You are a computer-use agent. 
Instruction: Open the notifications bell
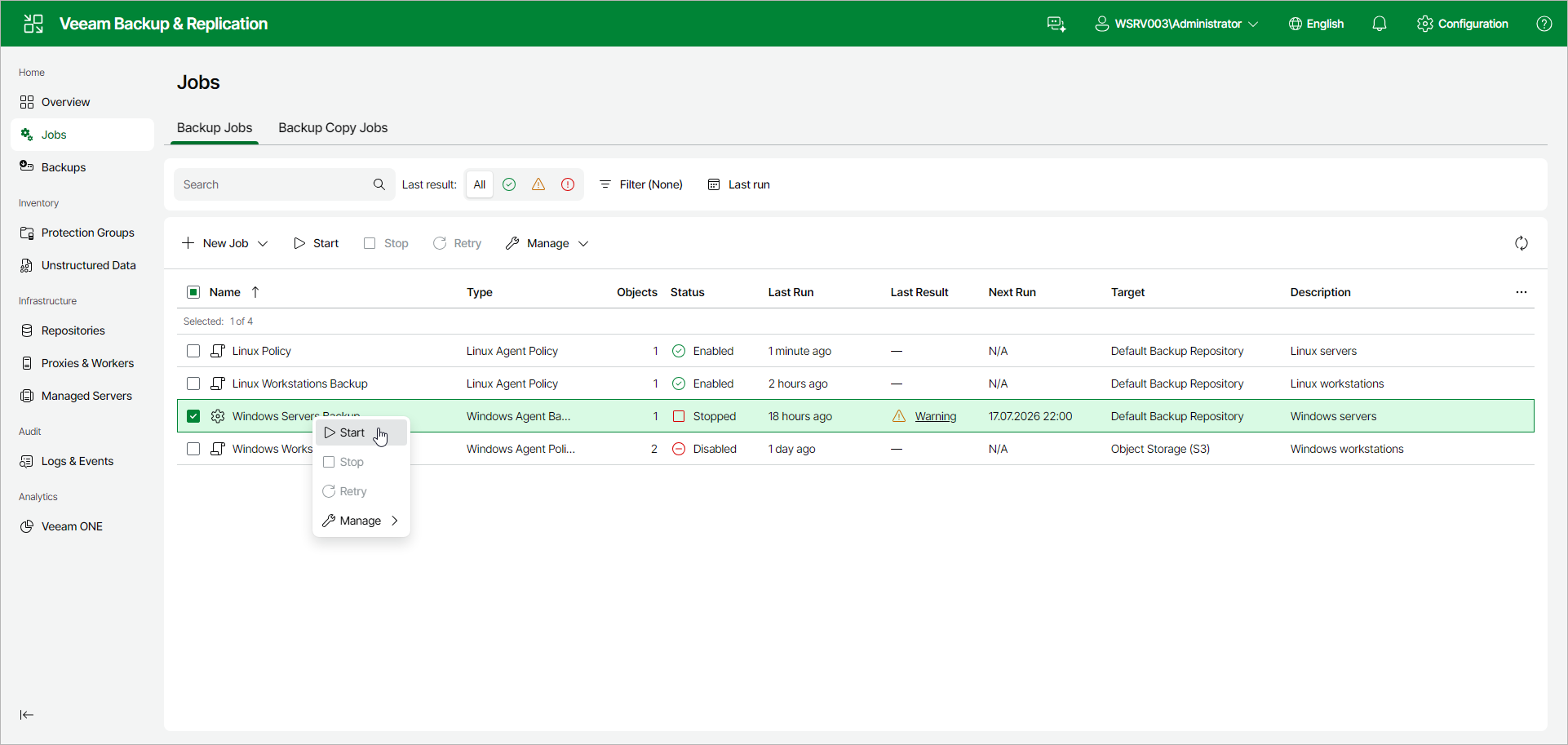(1380, 24)
